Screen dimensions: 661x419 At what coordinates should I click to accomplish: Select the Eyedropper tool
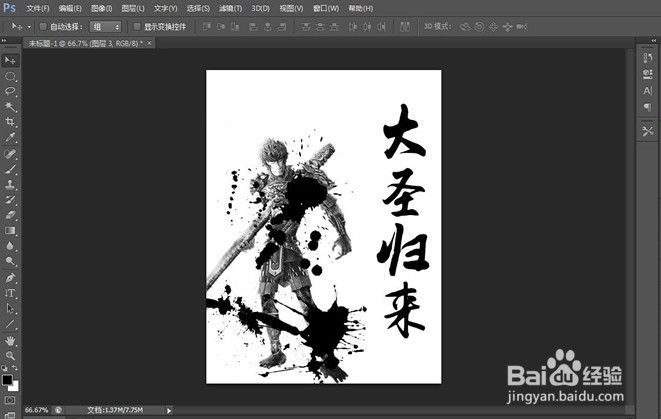(x=10, y=137)
